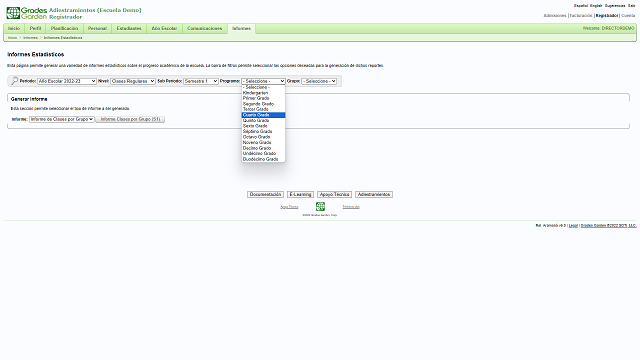Open the Año Escolar tab

coord(164,29)
